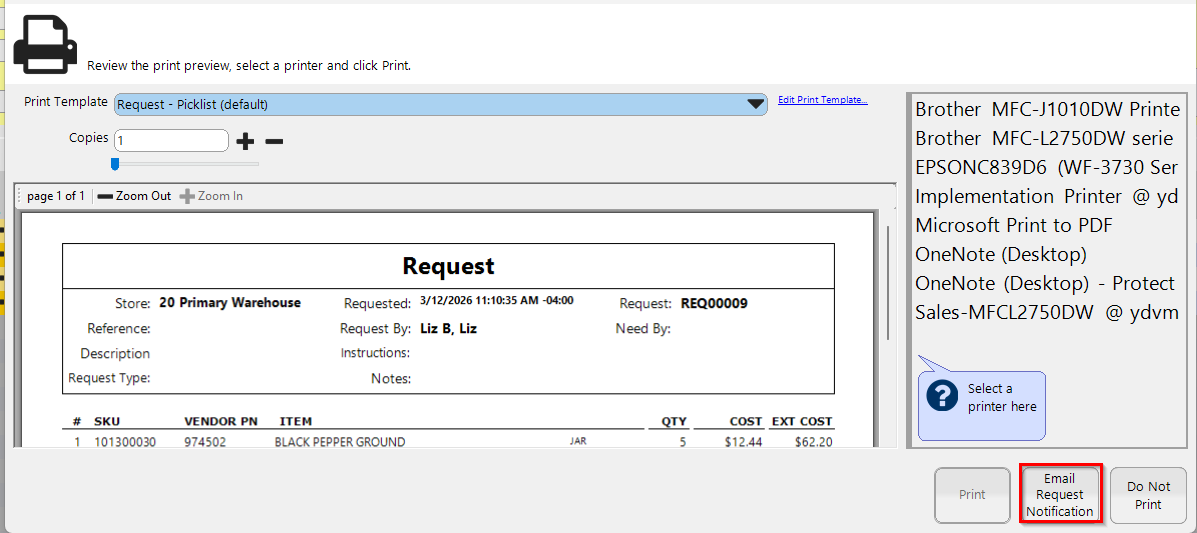Click the question mark help icon
1197x533 pixels.
pos(942,396)
